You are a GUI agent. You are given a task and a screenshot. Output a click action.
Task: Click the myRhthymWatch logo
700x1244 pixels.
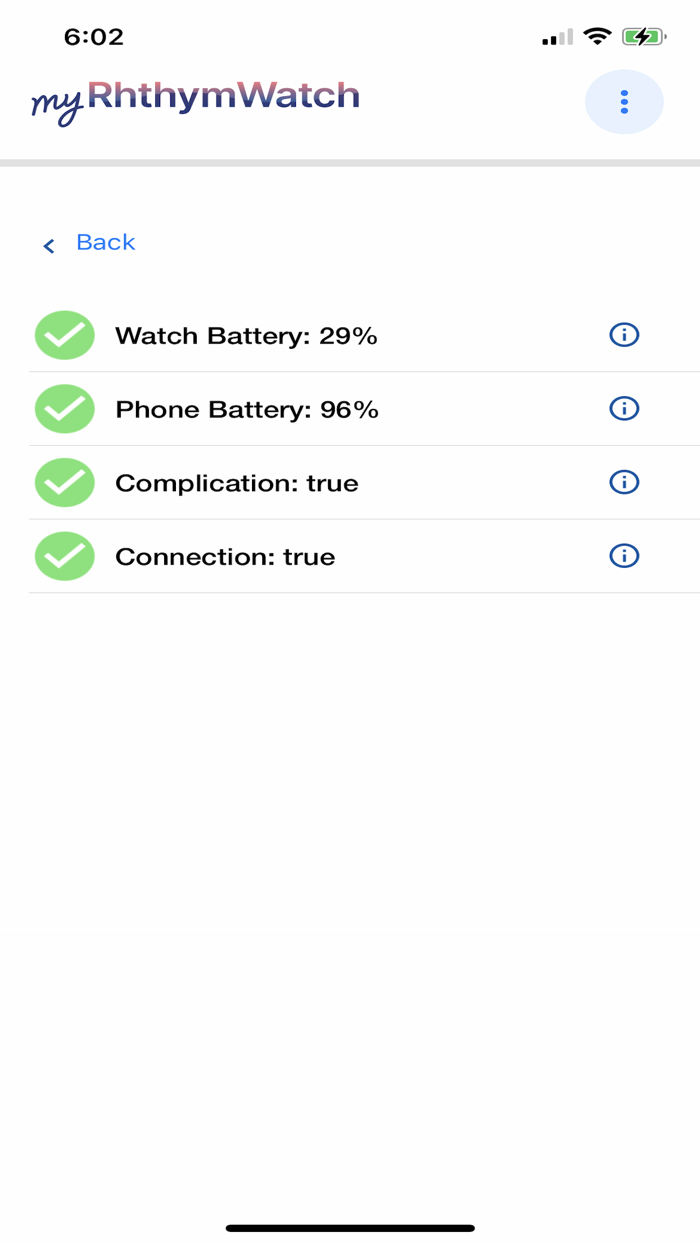pyautogui.click(x=196, y=100)
